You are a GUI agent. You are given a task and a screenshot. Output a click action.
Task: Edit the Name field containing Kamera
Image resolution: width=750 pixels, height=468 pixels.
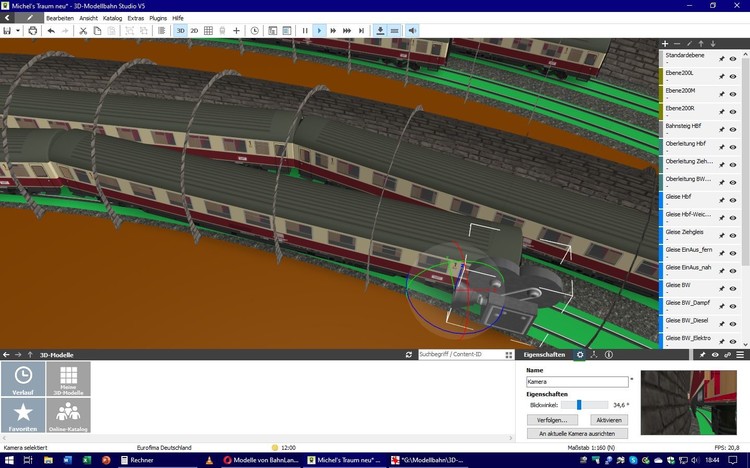[577, 381]
